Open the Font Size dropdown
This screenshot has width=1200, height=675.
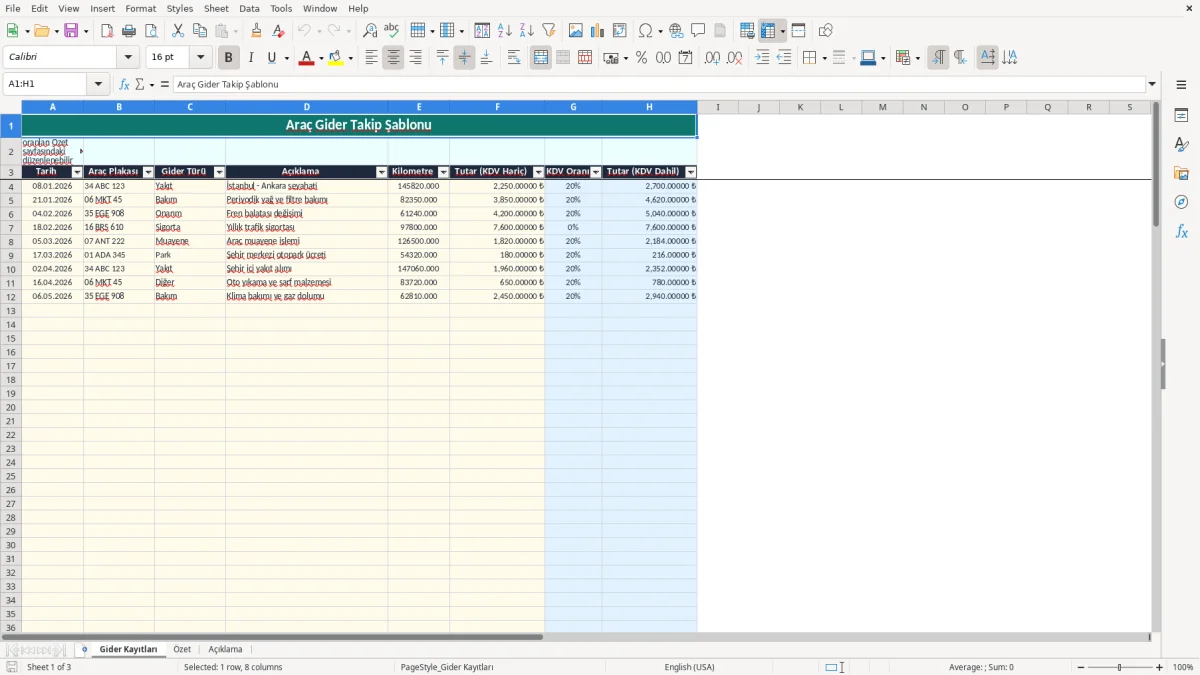[x=200, y=58]
